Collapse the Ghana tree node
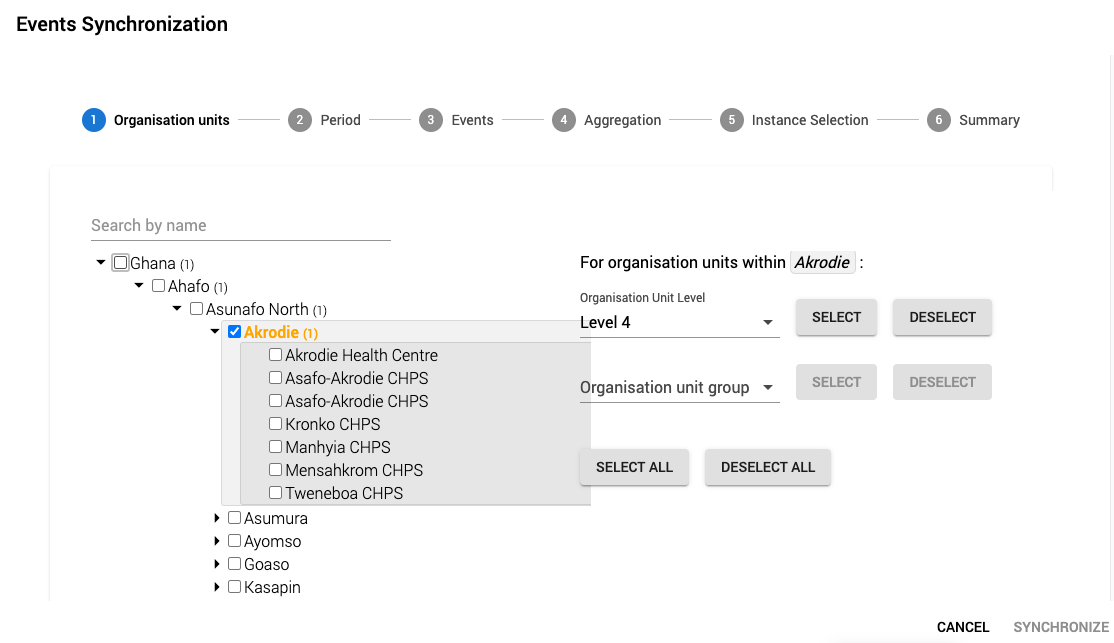The height and width of the screenshot is (643, 1114). tap(100, 262)
